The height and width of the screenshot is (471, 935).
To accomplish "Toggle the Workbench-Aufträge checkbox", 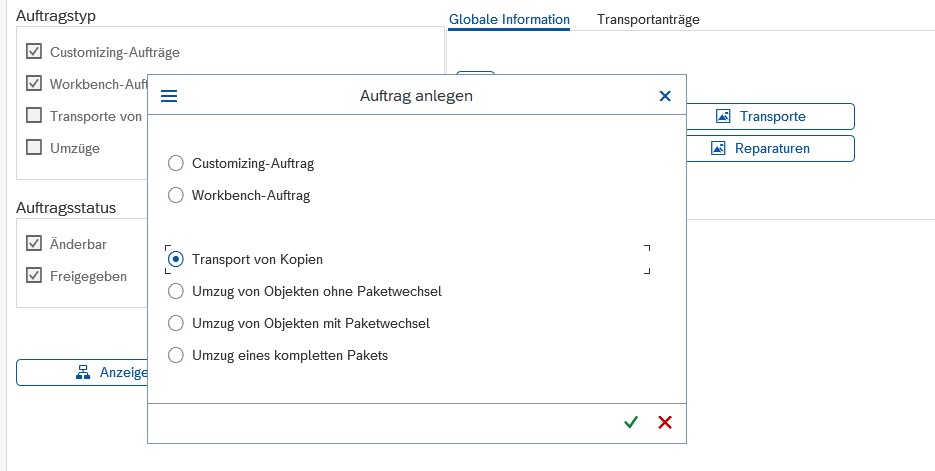I will [34, 83].
